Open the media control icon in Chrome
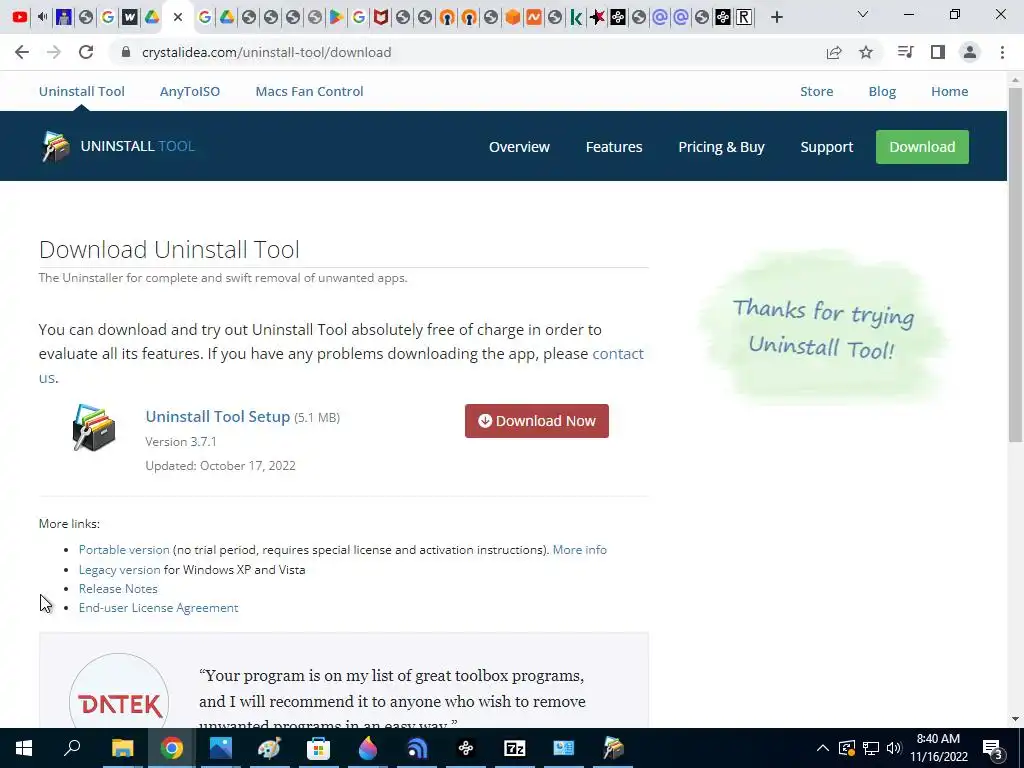Image resolution: width=1024 pixels, height=768 pixels. [906, 52]
